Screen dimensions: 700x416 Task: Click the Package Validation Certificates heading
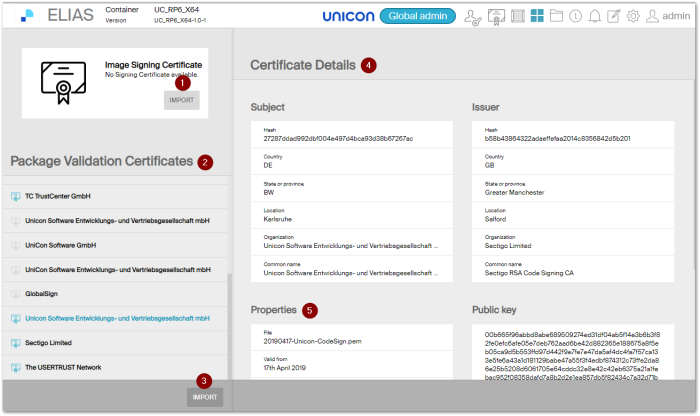(102, 161)
